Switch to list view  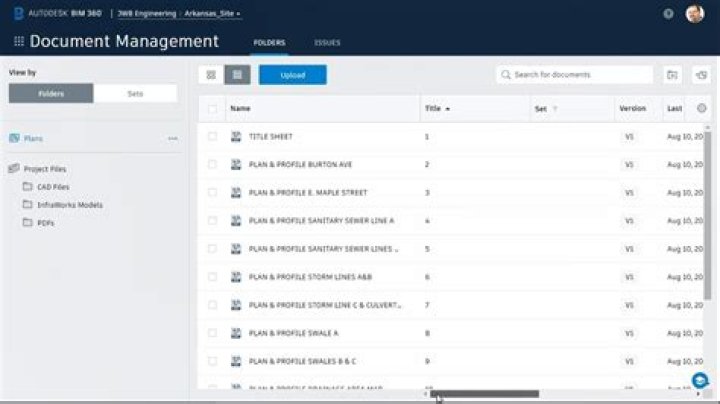click(x=237, y=75)
